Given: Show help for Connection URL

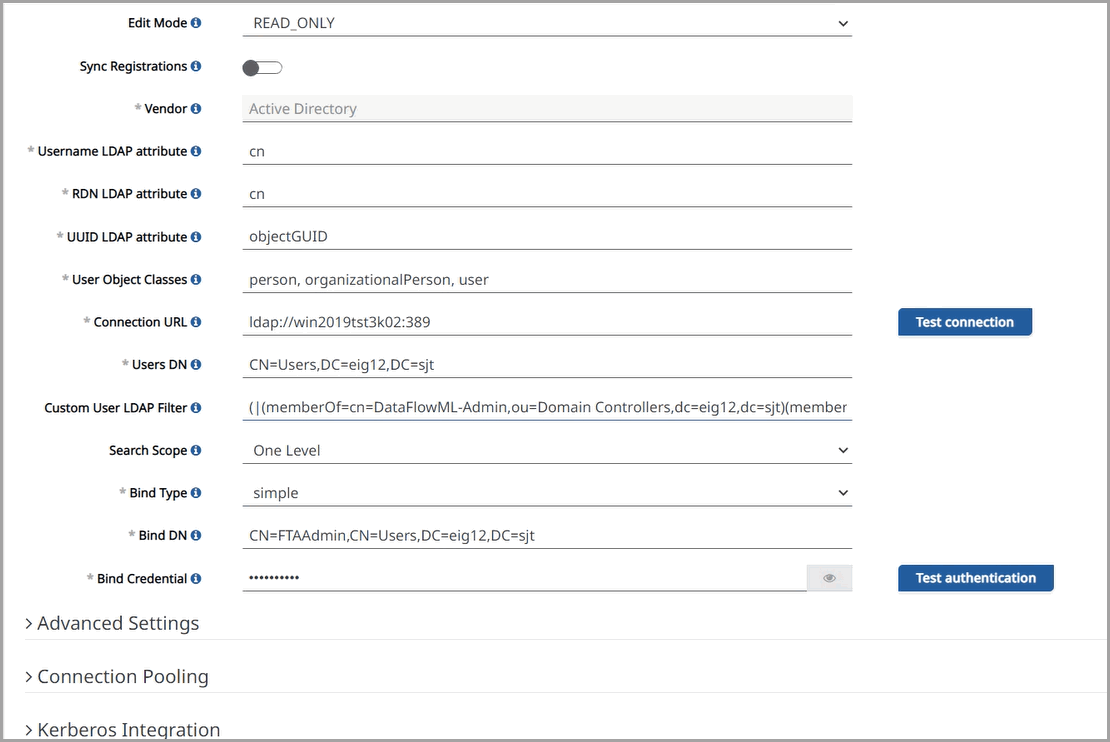Looking at the screenshot, I should [196, 322].
